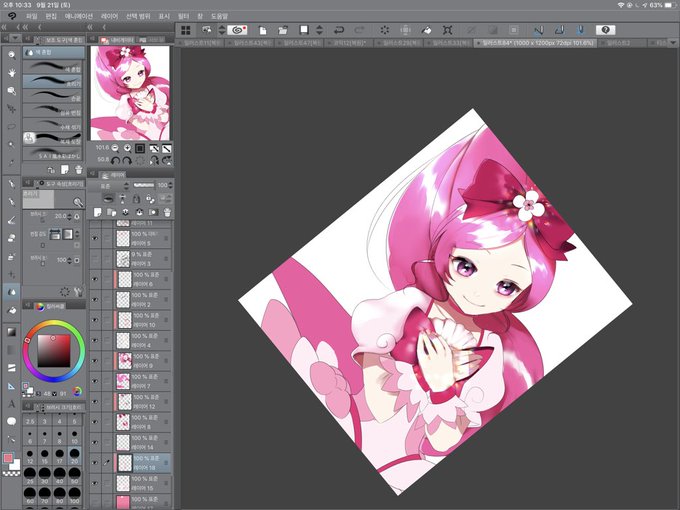This screenshot has width=680, height=510.
Task: Select the 손끝 (fingertip) sub tool
Action: pyautogui.click(x=52, y=95)
